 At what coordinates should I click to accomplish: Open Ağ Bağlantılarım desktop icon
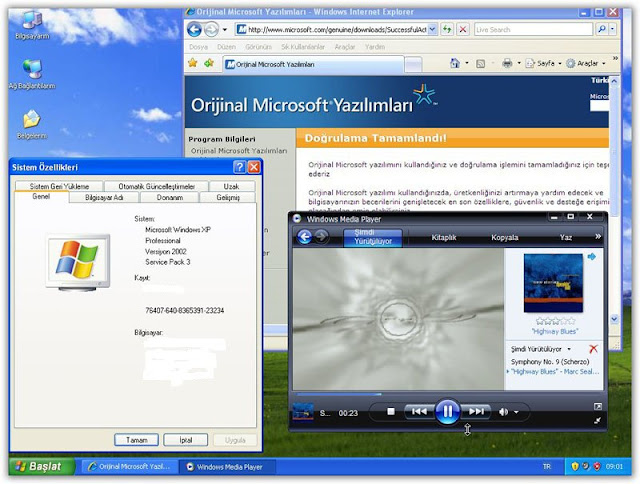(32, 74)
